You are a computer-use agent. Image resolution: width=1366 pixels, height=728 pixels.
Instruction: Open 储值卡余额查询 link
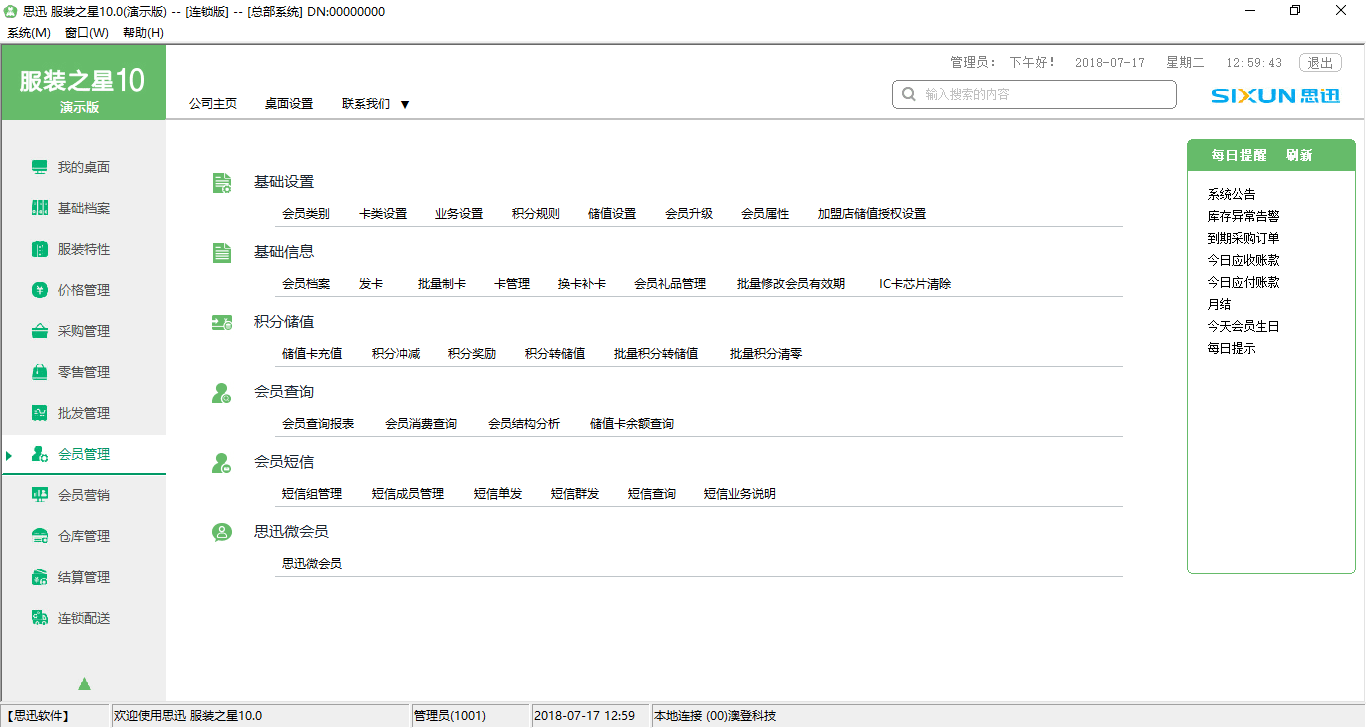632,424
